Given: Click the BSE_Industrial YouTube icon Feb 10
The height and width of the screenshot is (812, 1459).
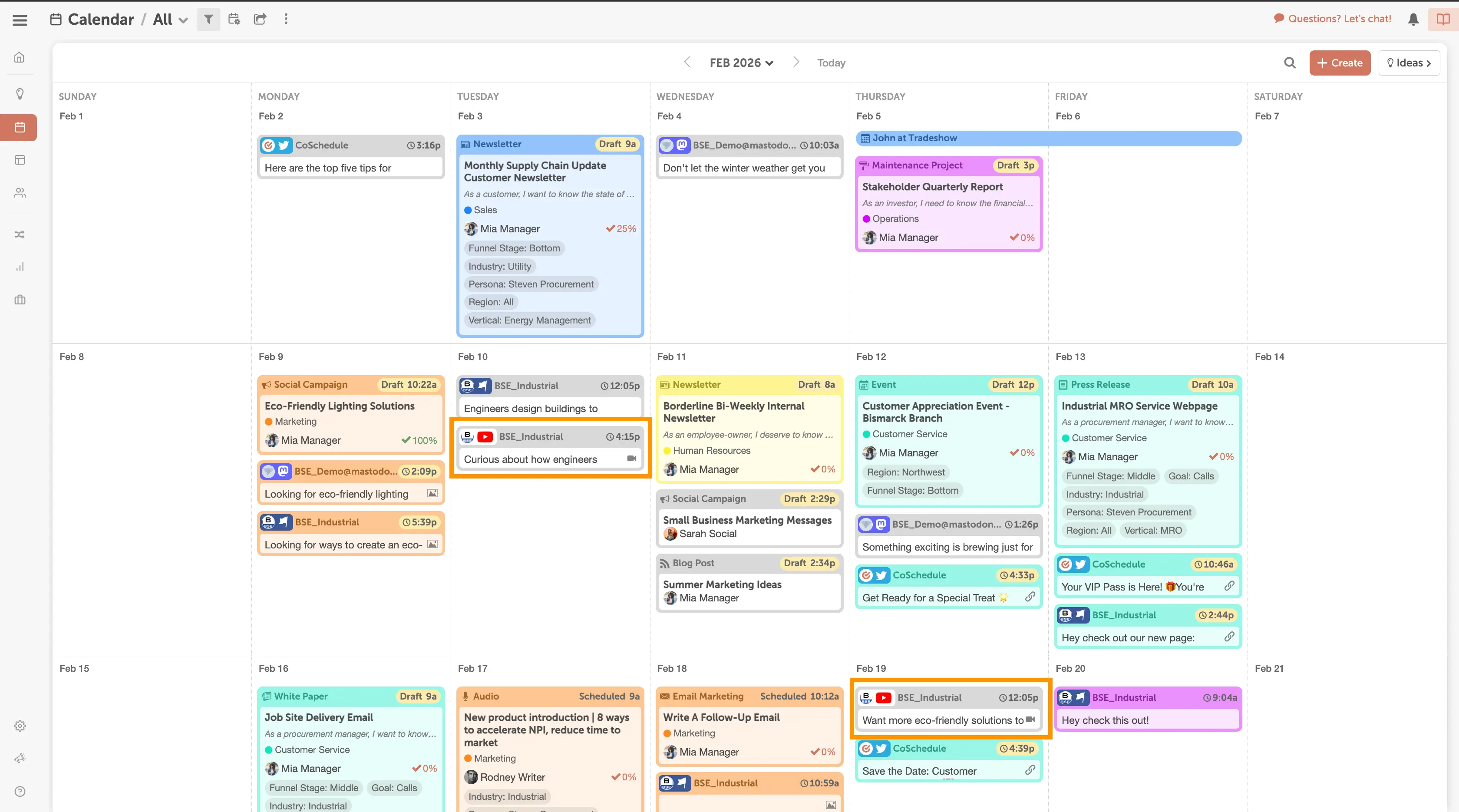Looking at the screenshot, I should coord(485,436).
